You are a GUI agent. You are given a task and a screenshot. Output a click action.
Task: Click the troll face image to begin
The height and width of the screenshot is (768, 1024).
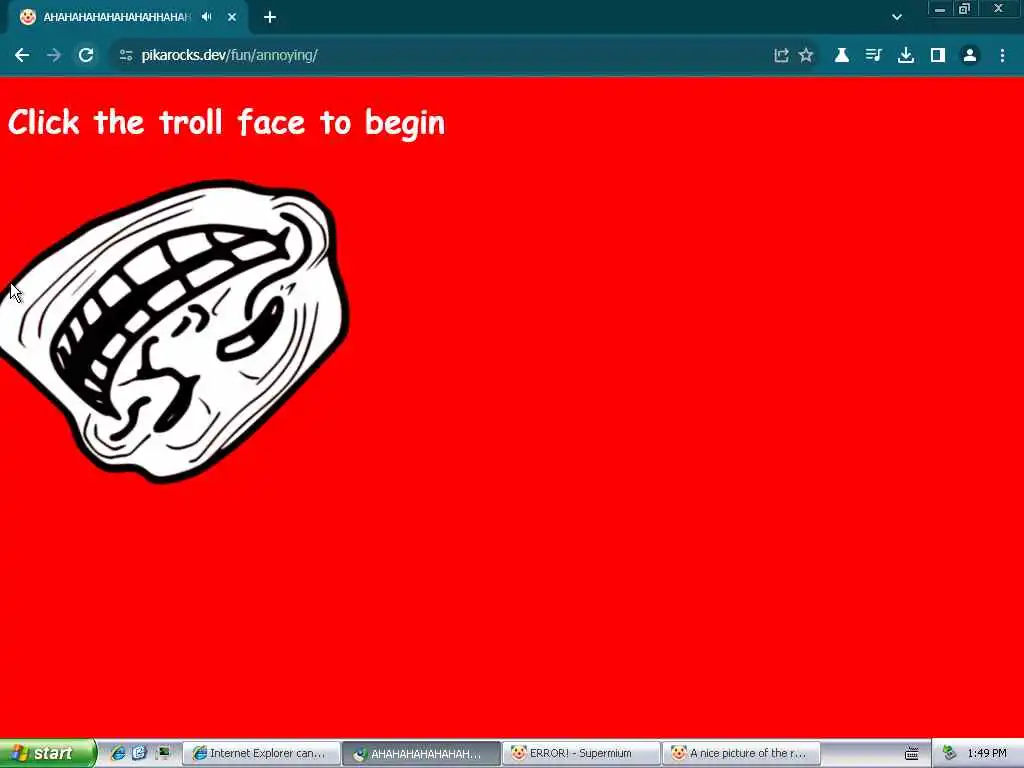(x=174, y=331)
